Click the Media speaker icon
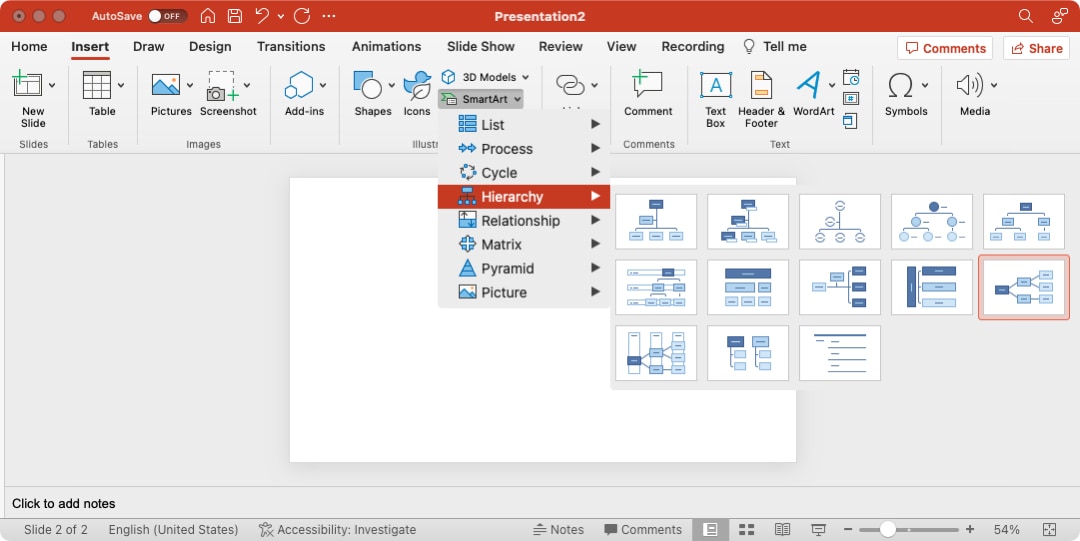This screenshot has height=541, width=1080. [970, 85]
